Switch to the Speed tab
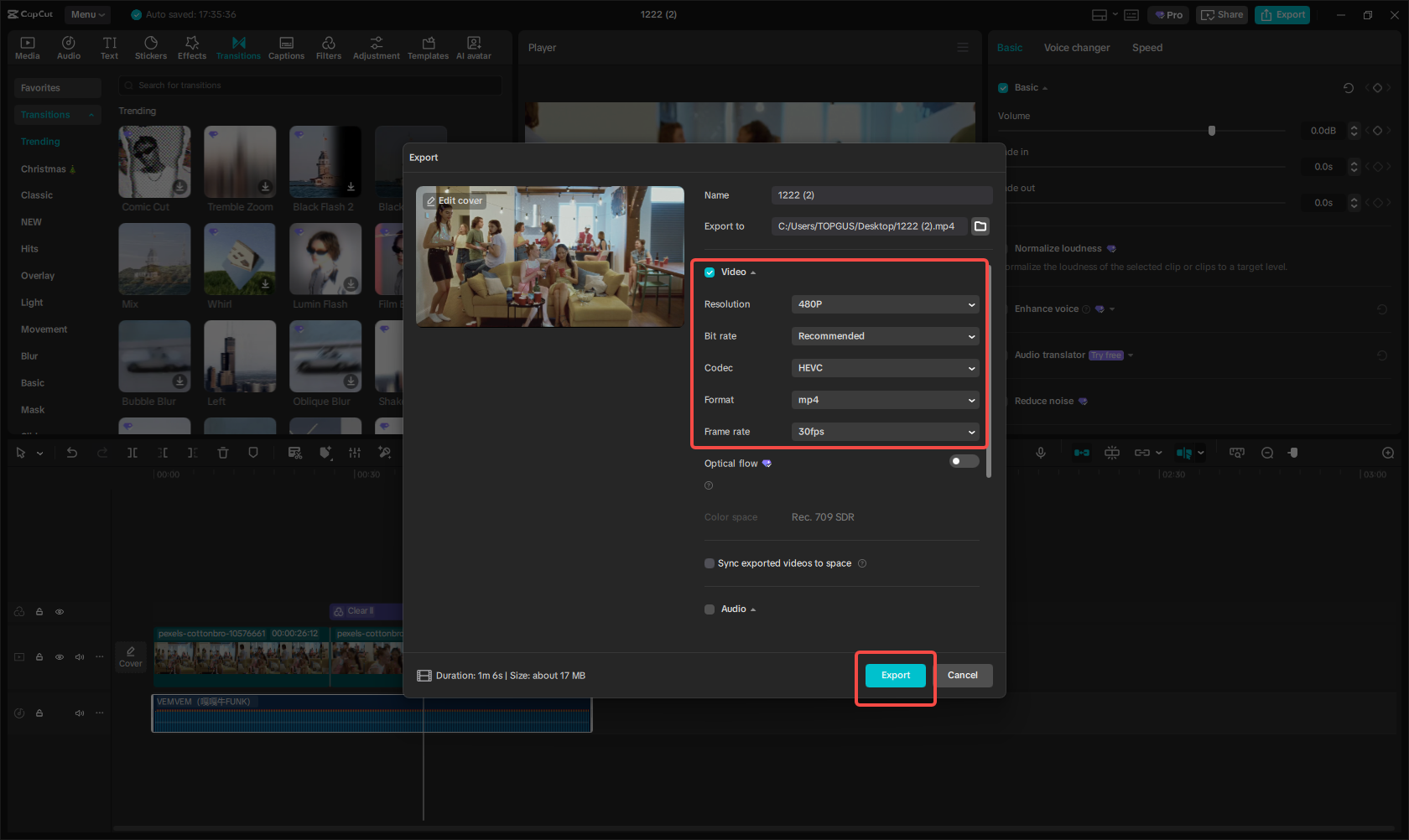 pyautogui.click(x=1146, y=48)
